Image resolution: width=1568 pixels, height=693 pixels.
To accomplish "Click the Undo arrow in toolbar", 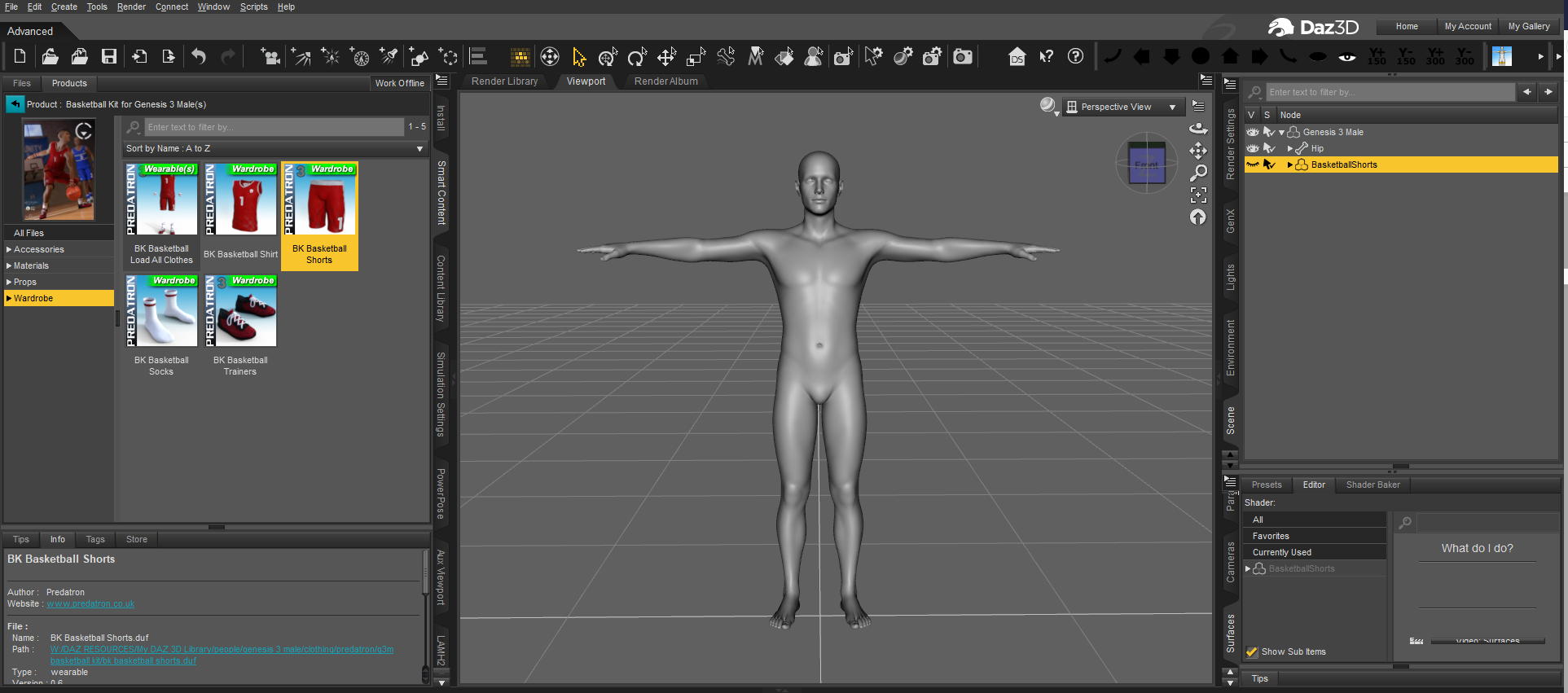I will pos(199,56).
